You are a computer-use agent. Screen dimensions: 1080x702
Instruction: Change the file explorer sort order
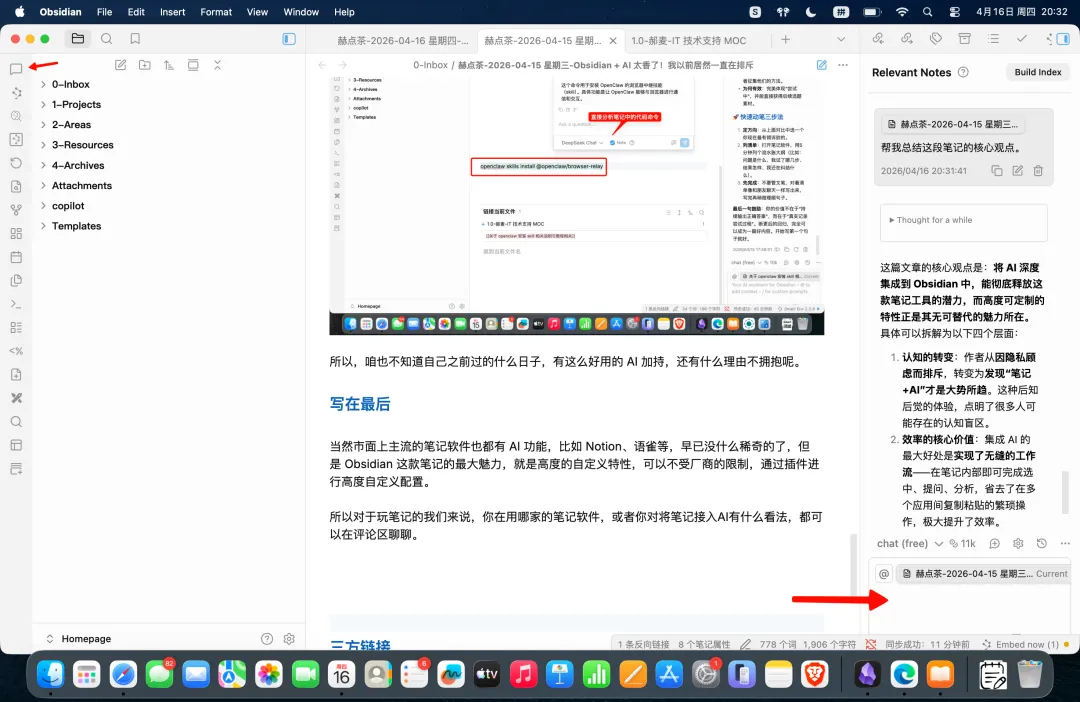169,65
